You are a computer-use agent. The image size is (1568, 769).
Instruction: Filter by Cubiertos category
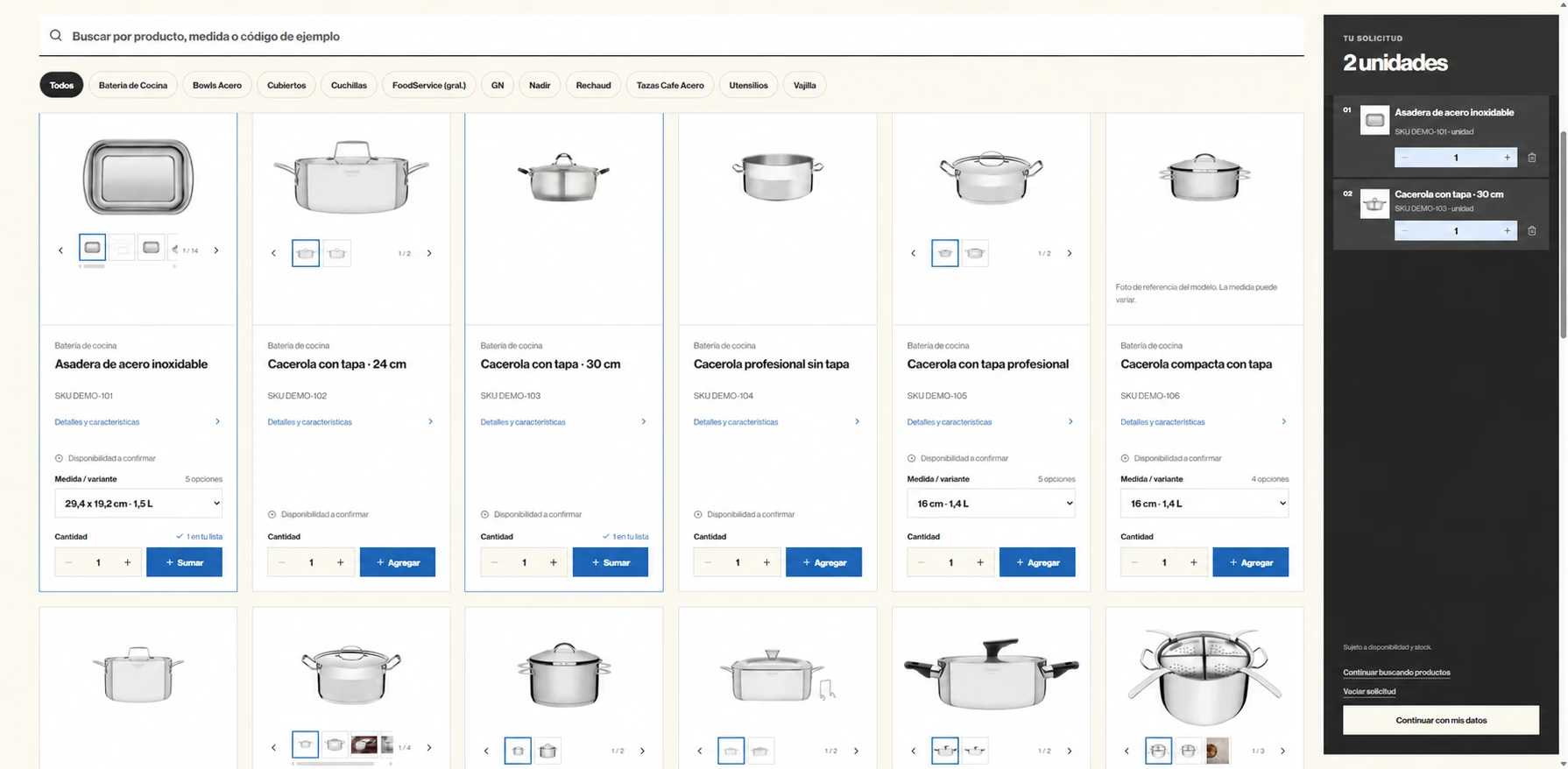click(286, 85)
